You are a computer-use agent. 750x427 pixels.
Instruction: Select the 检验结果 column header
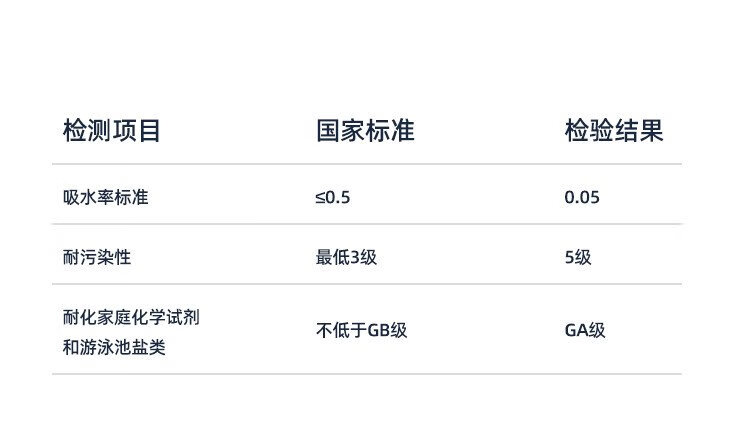coord(613,131)
